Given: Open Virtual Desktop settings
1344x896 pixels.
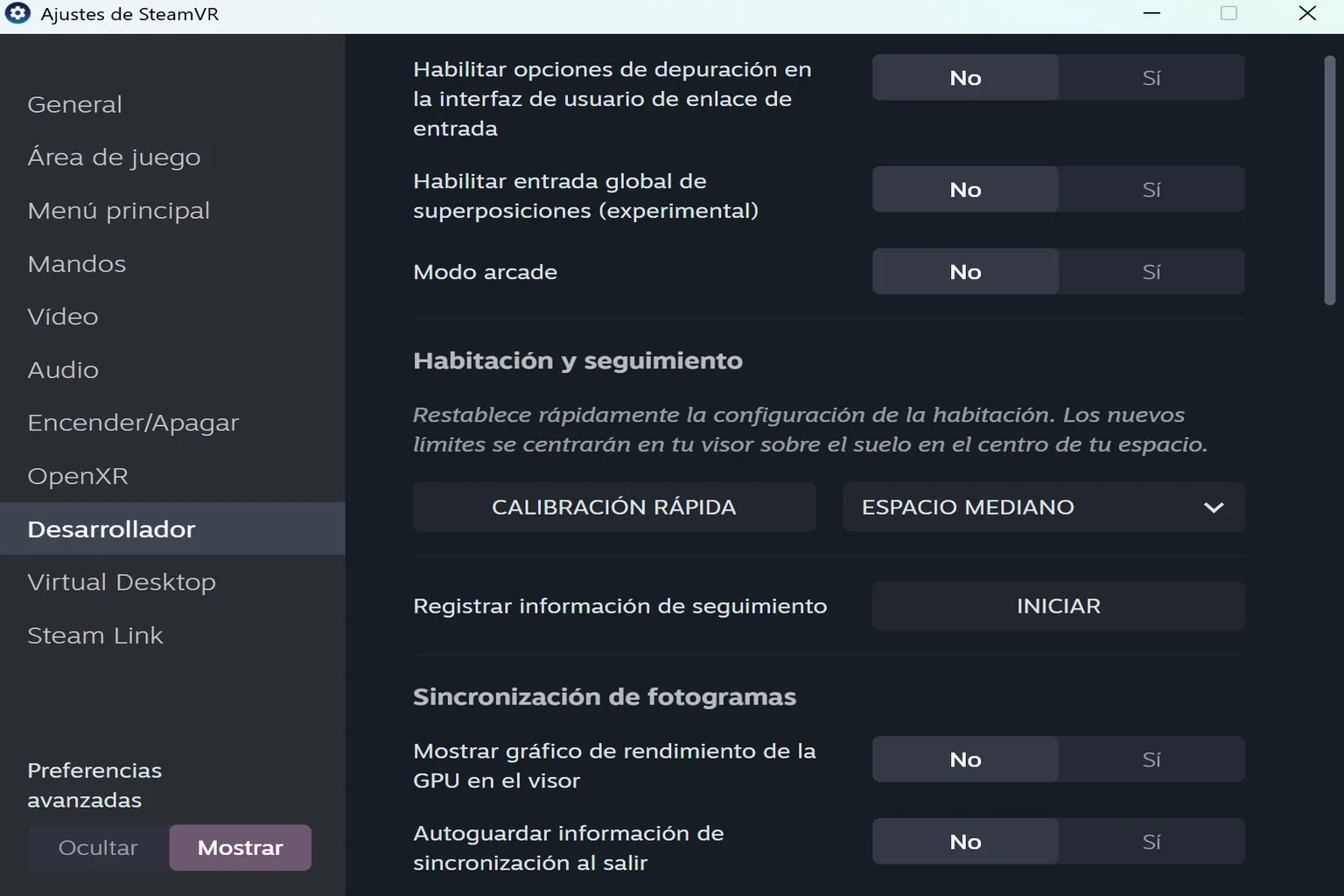Looking at the screenshot, I should pyautogui.click(x=172, y=582).
